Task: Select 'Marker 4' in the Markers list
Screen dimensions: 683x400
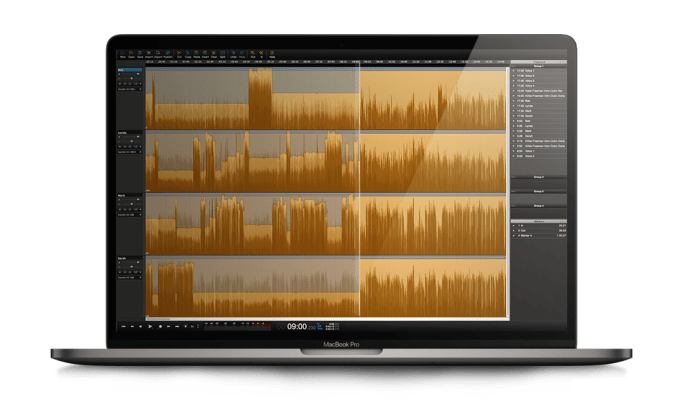Action: pos(539,235)
